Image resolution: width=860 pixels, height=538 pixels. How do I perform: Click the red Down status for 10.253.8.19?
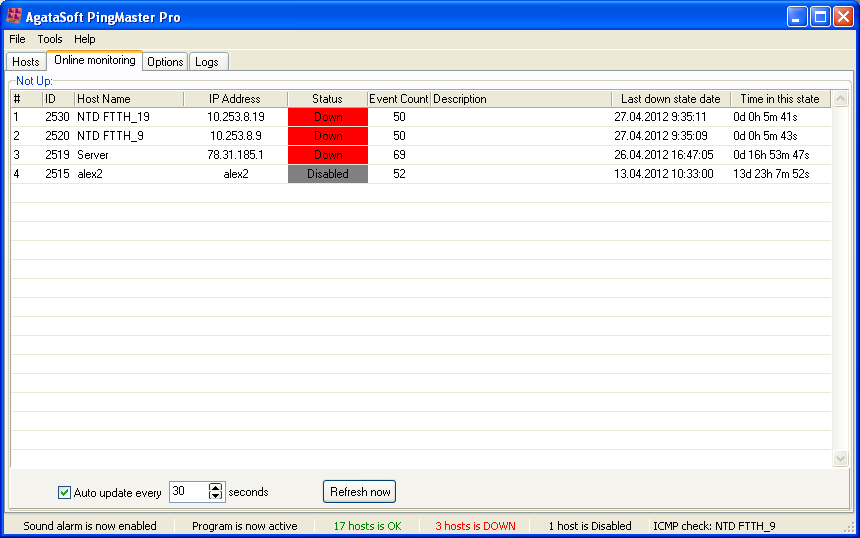328,117
